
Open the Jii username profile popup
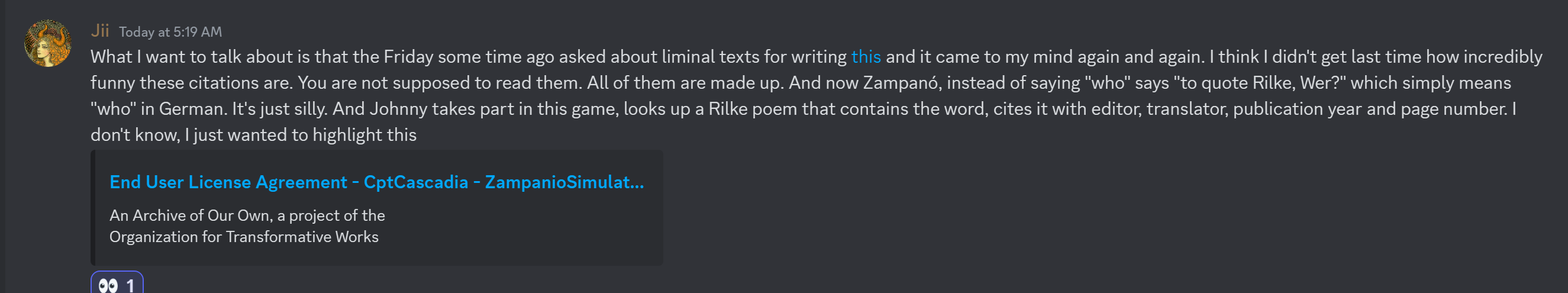100,30
